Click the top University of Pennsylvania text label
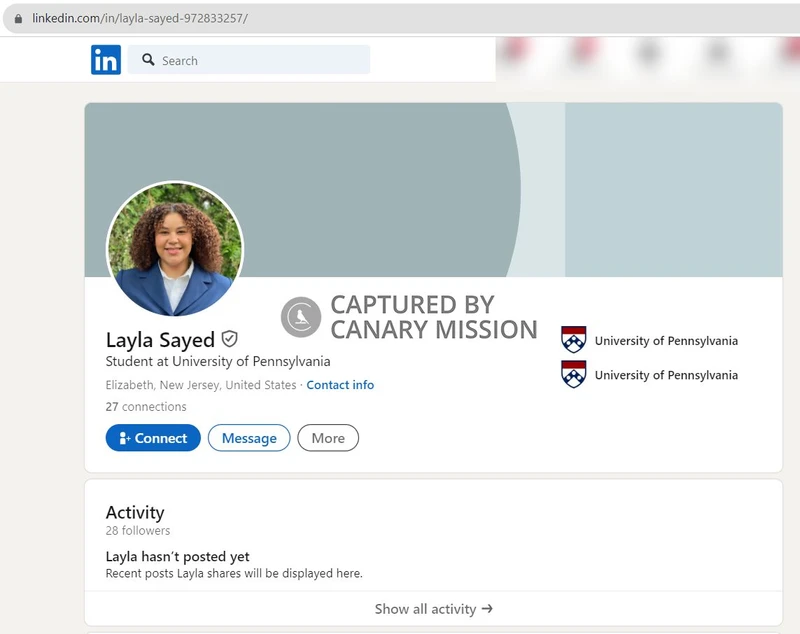The width and height of the screenshot is (800, 634). pos(666,340)
